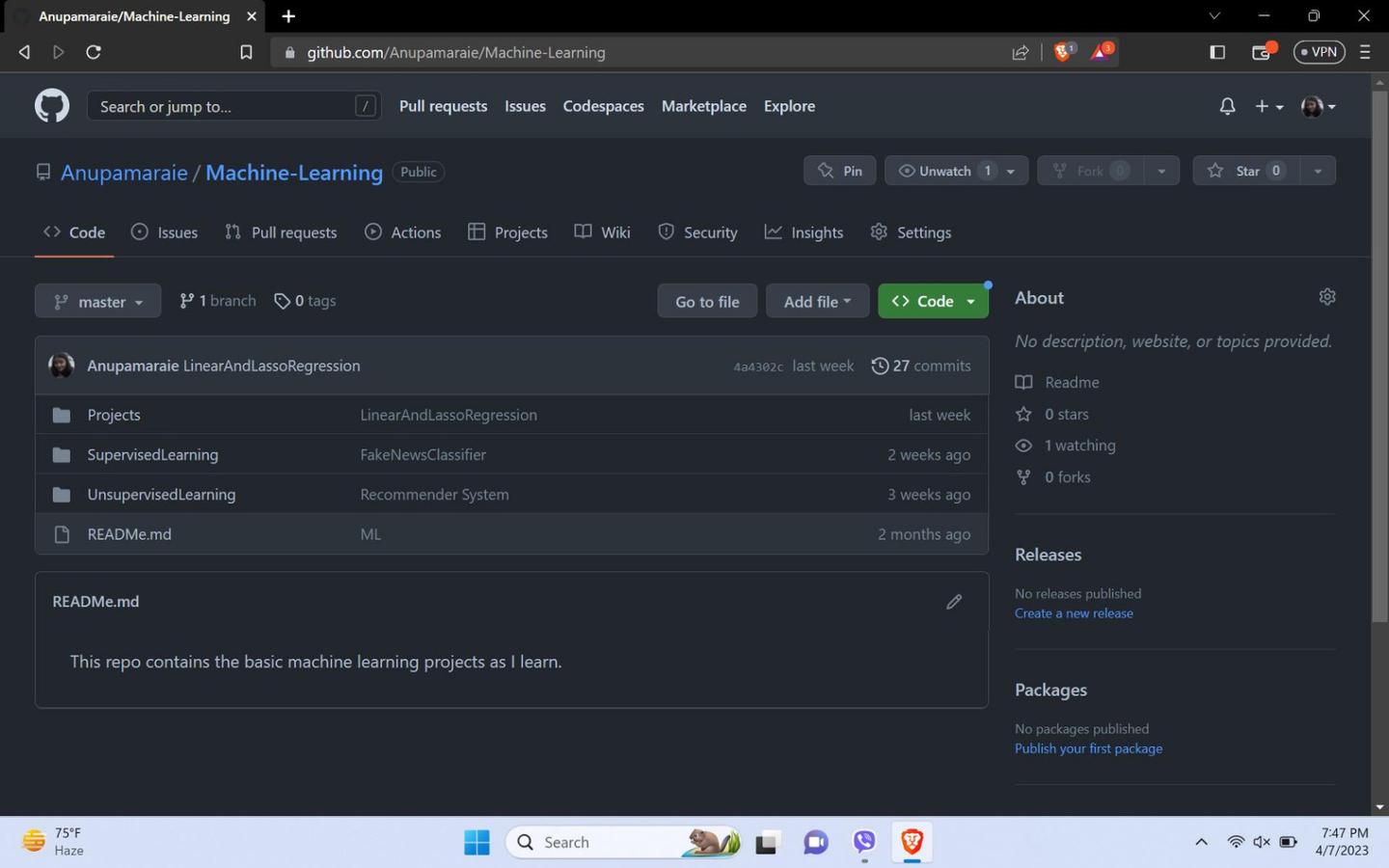Screen dimensions: 1389x868
Task: Open the Actions tab
Action: point(403,232)
